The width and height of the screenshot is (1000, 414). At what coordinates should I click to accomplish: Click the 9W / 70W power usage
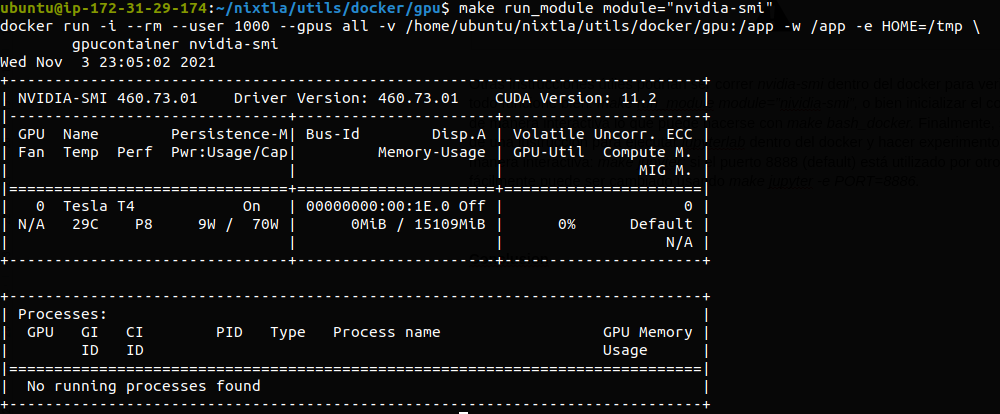pos(239,224)
